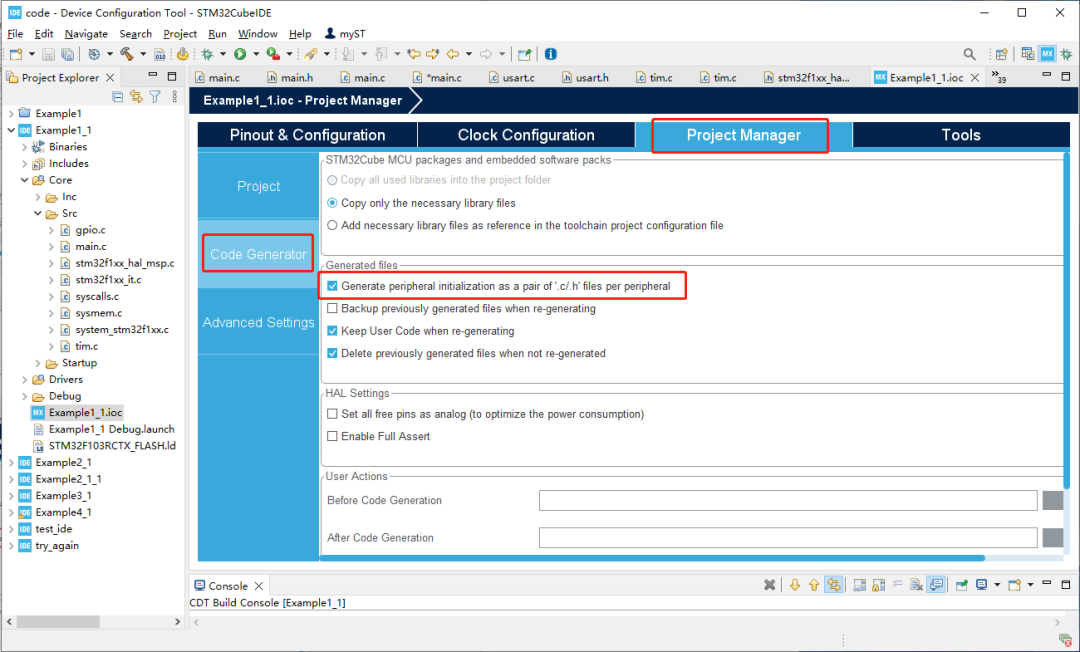
Task: Start debugging with the green bug icon
Action: pyautogui.click(x=207, y=54)
